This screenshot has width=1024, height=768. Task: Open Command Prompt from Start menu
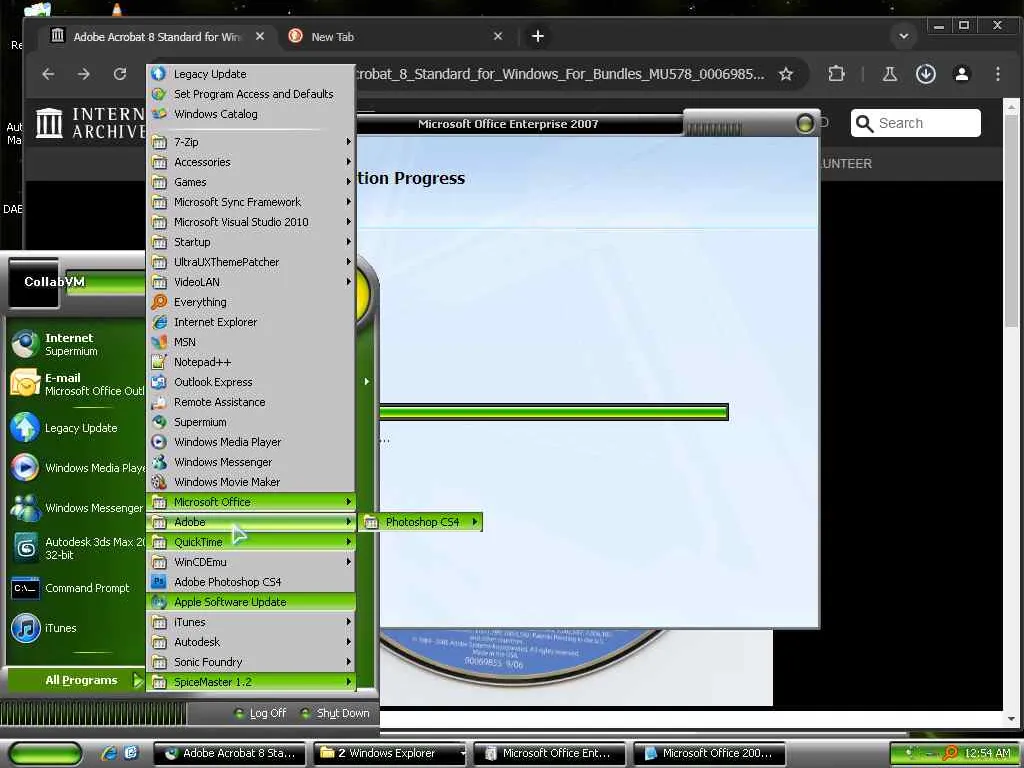tap(76, 588)
